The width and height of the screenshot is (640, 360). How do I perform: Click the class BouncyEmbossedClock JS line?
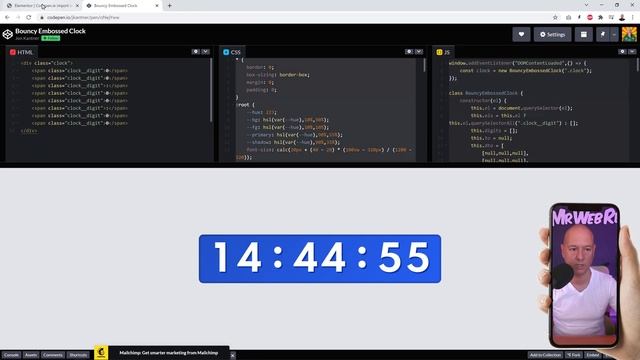486,93
